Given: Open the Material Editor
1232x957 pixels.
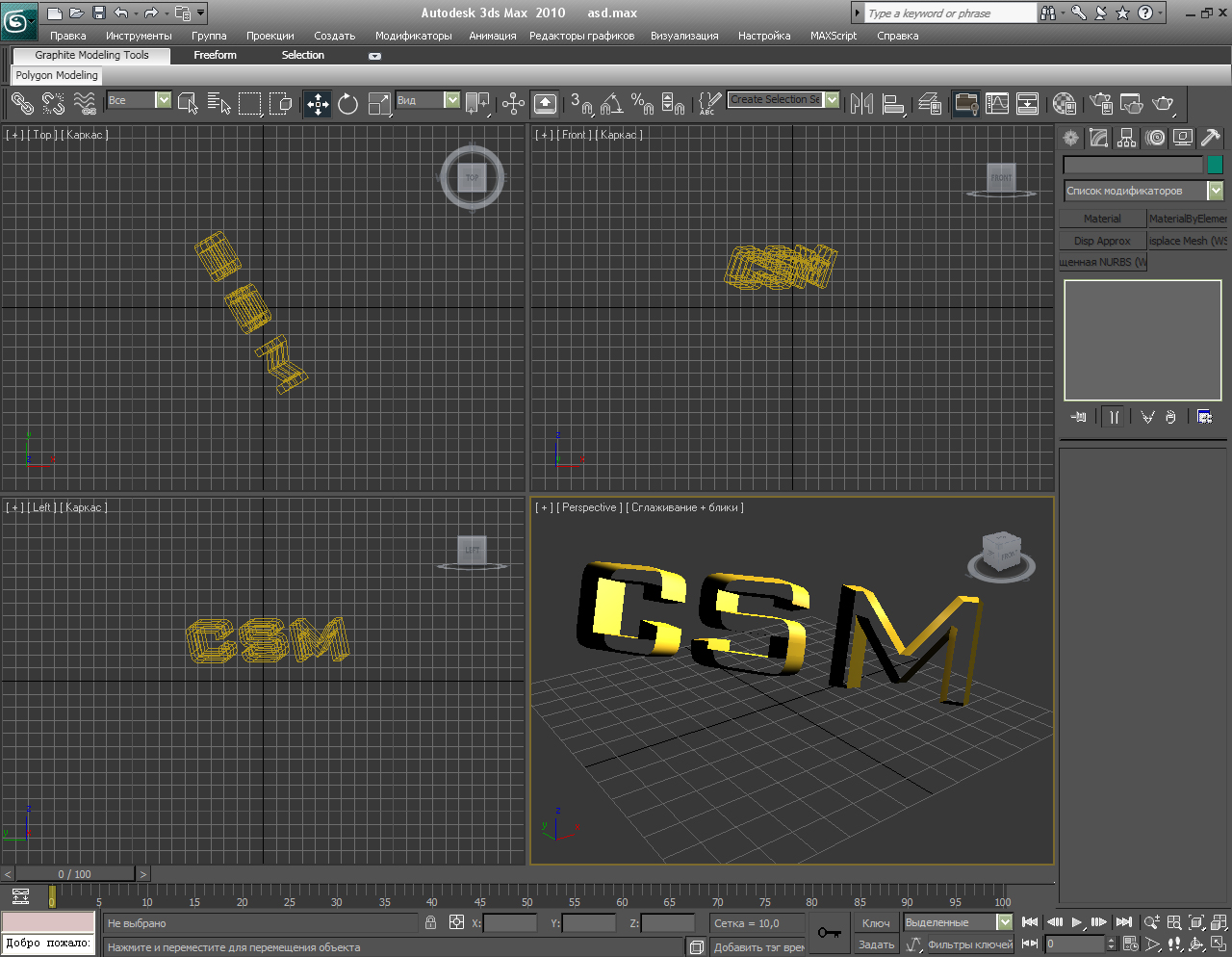Looking at the screenshot, I should click(1064, 103).
